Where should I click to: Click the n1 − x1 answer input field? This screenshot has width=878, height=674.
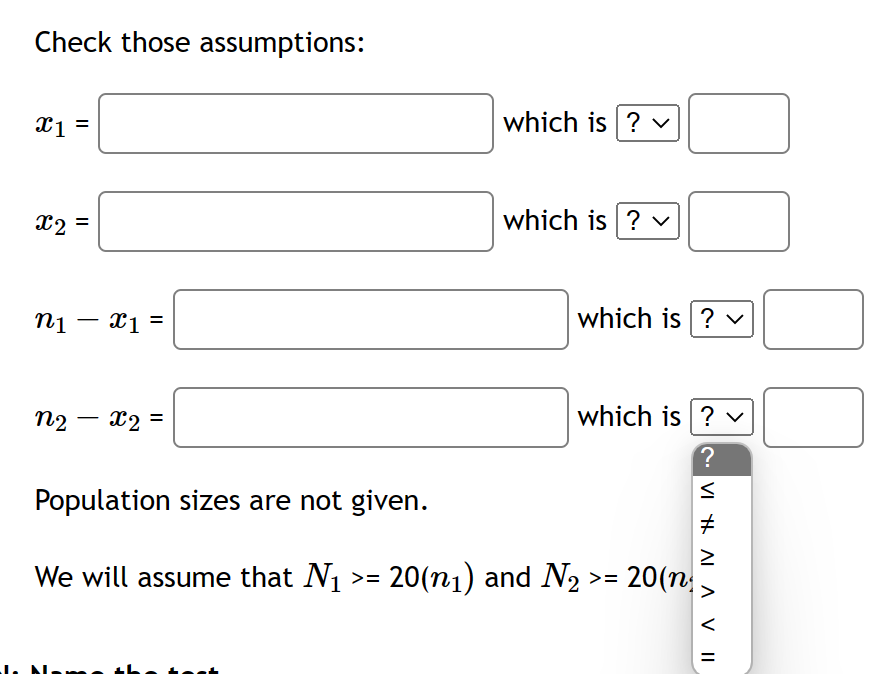(371, 320)
